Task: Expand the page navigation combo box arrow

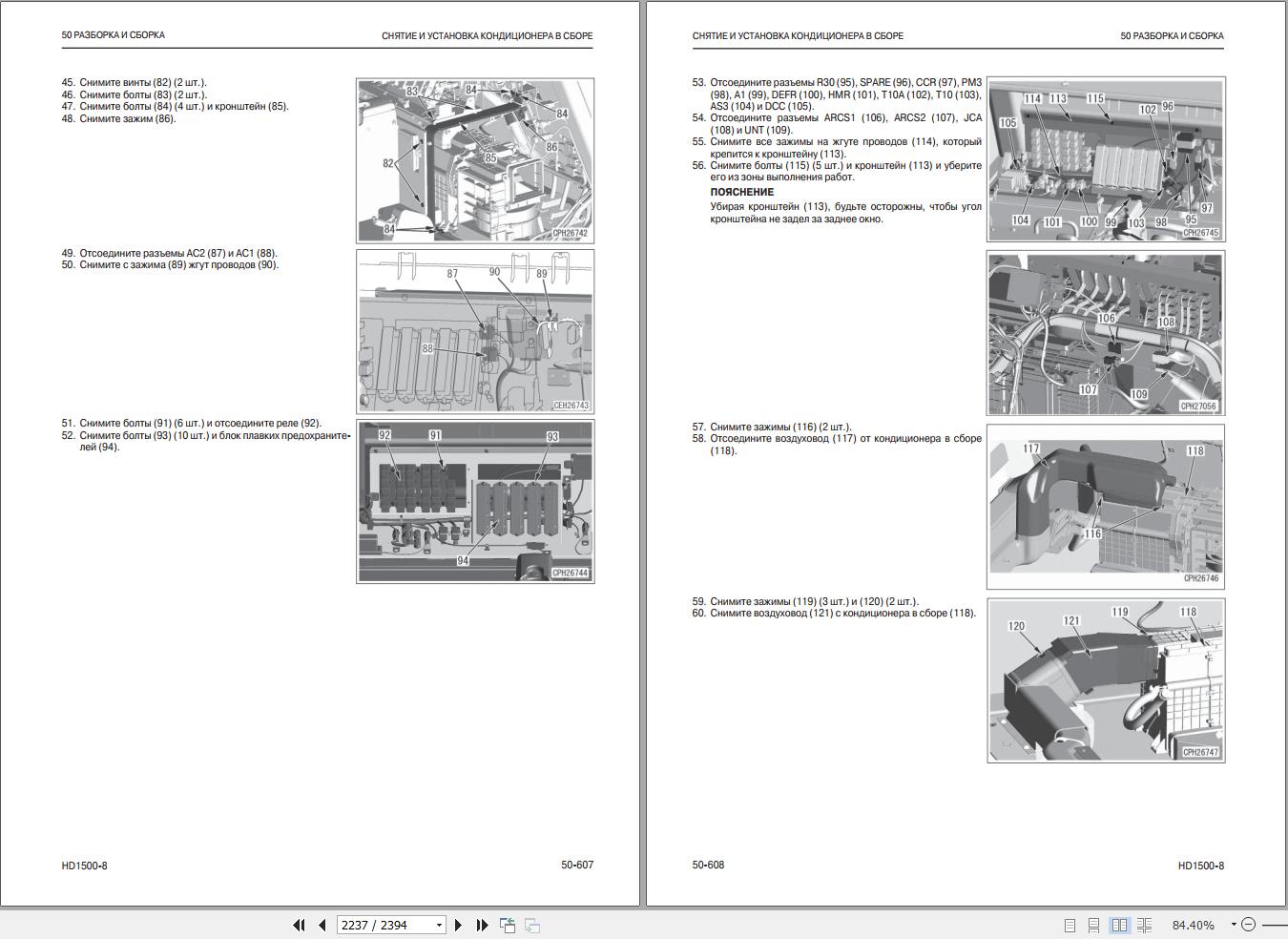Action: pos(439,925)
